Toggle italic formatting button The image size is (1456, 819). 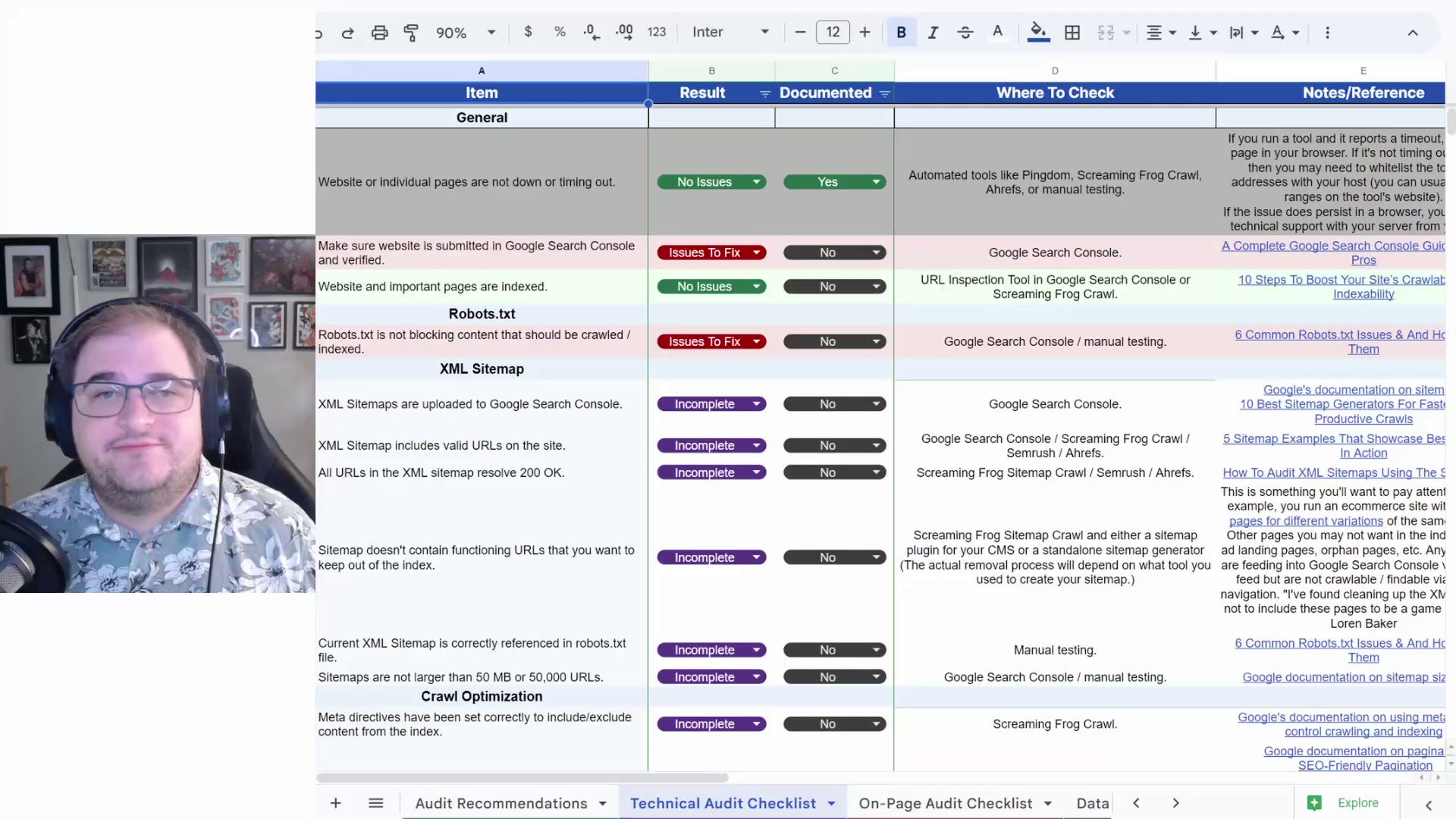(x=933, y=33)
